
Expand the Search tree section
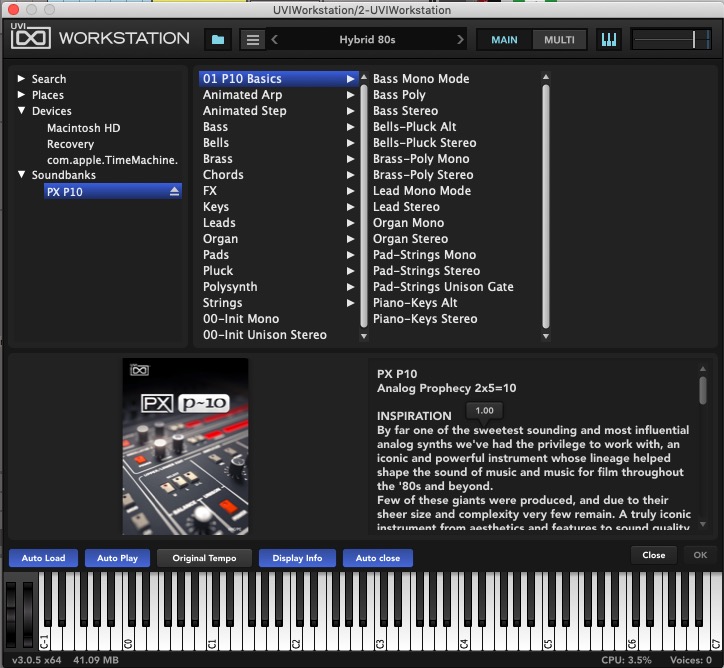tap(21, 78)
